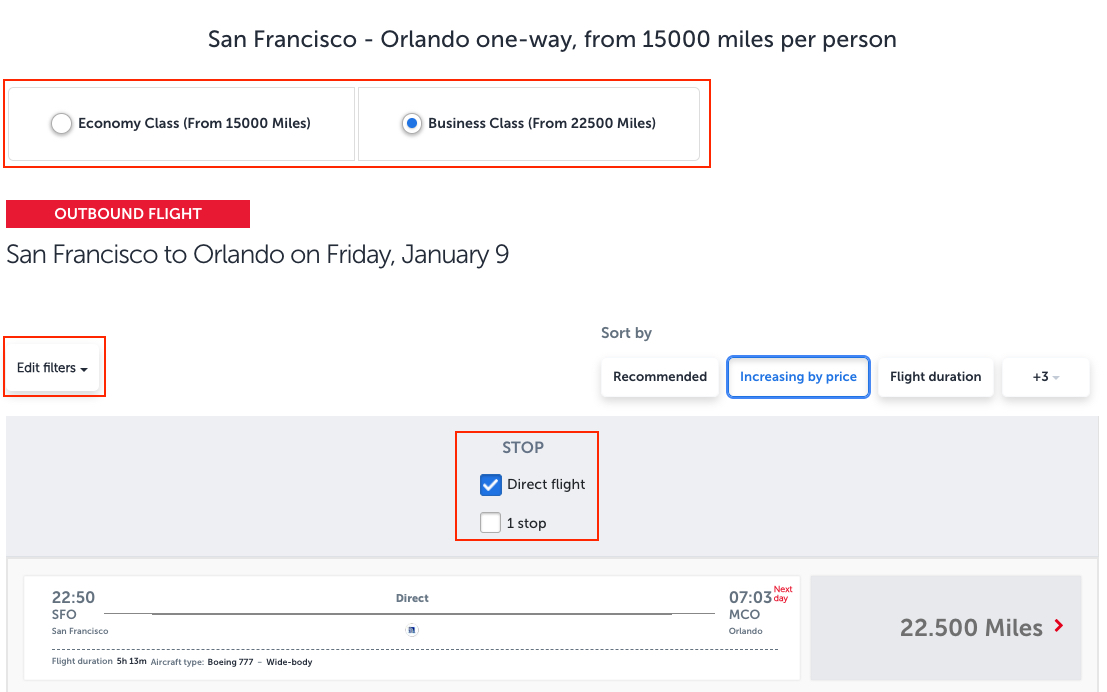Viewport: 1107px width, 692px height.
Task: Select the Flight duration sort option
Action: (x=935, y=377)
